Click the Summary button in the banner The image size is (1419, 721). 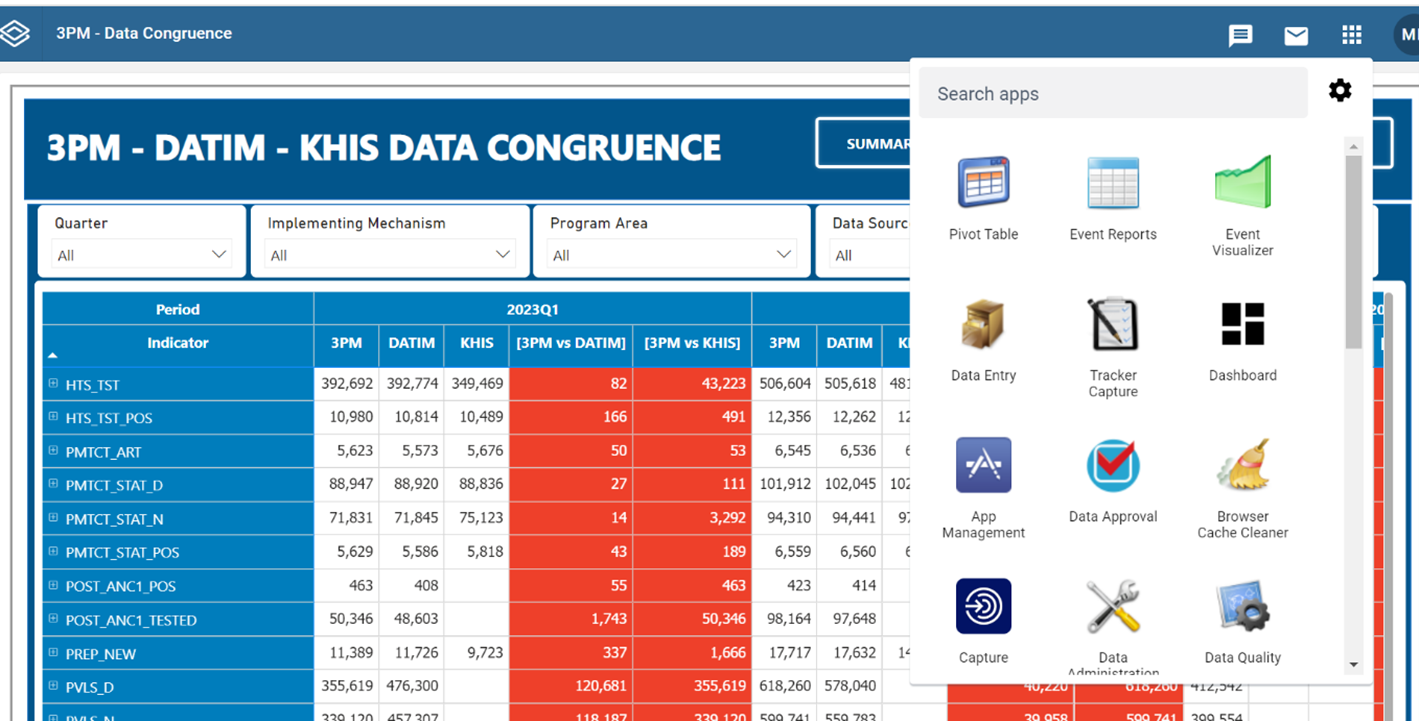863,144
